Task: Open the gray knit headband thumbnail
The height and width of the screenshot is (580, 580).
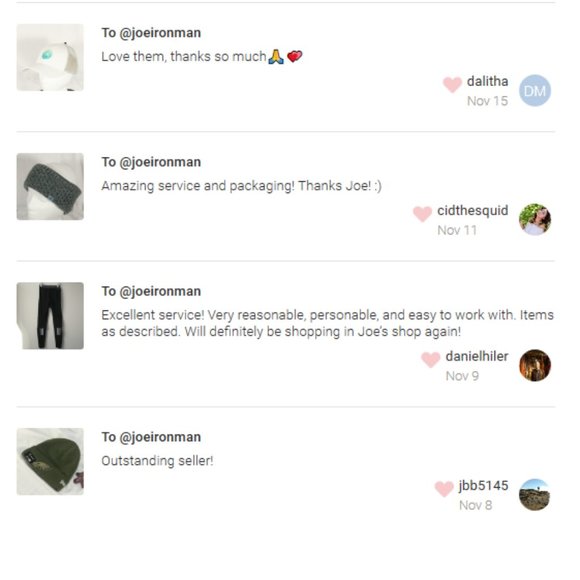Action: [50, 186]
